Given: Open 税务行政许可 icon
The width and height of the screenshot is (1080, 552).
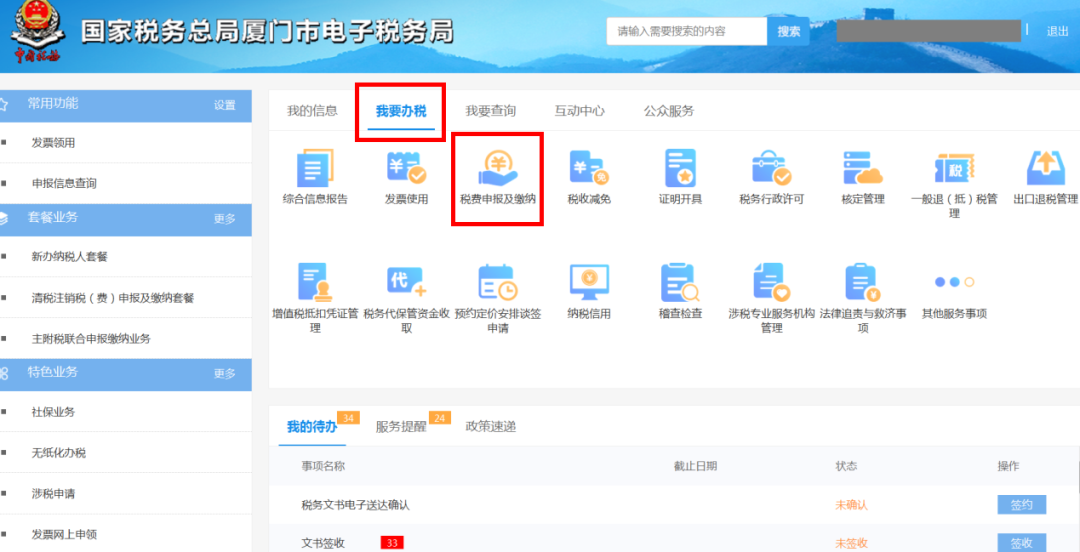Looking at the screenshot, I should click(x=771, y=169).
